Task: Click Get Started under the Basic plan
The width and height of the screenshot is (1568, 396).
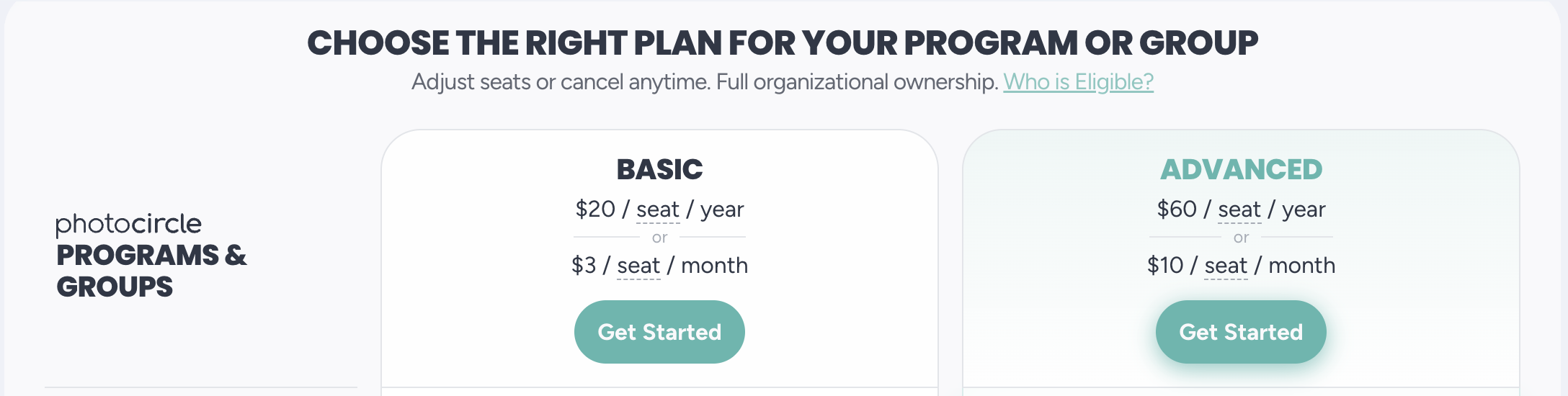Action: tap(659, 332)
